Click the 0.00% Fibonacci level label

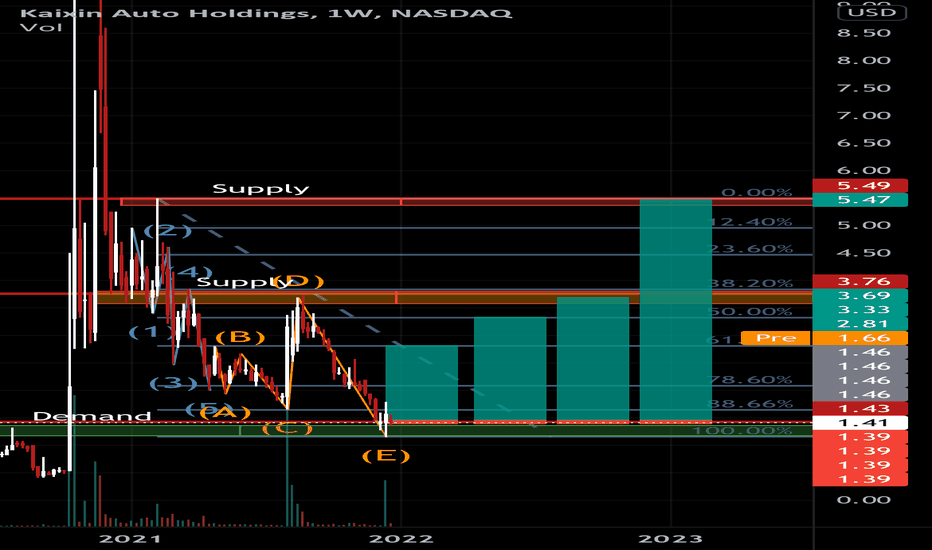pos(757,193)
